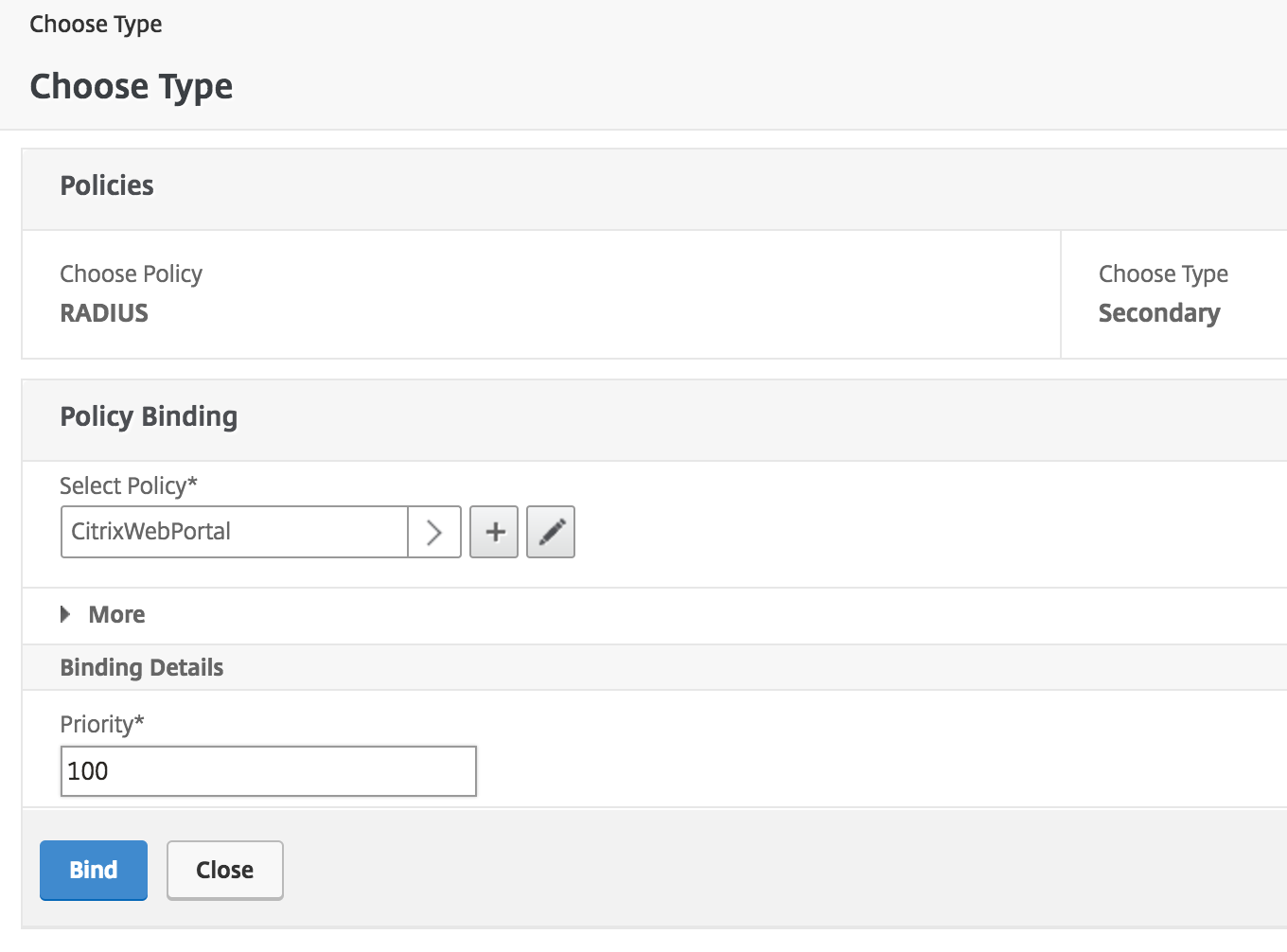The width and height of the screenshot is (1287, 952).
Task: Click the Policies section header
Action: (107, 185)
